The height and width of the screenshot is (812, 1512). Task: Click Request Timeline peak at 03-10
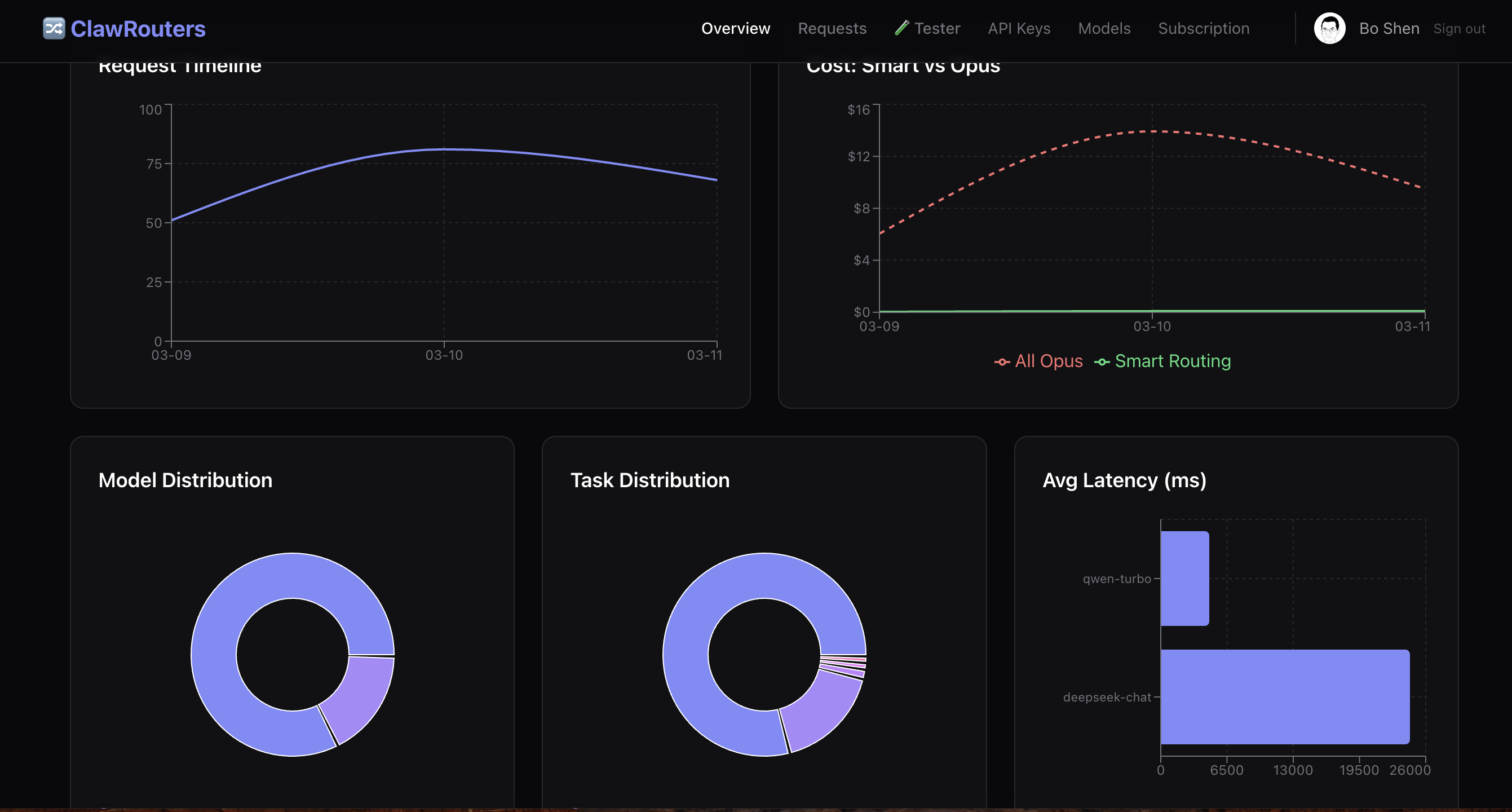pos(444,149)
